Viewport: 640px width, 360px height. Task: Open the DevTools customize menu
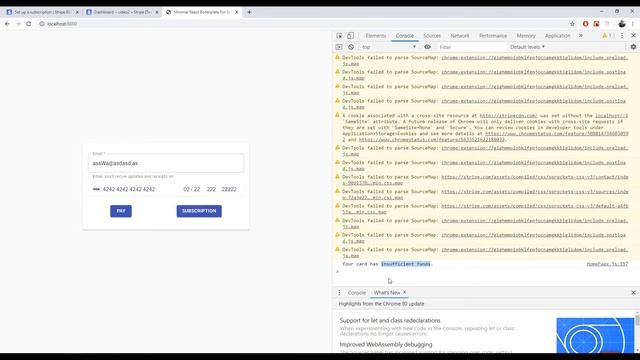pos(622,36)
